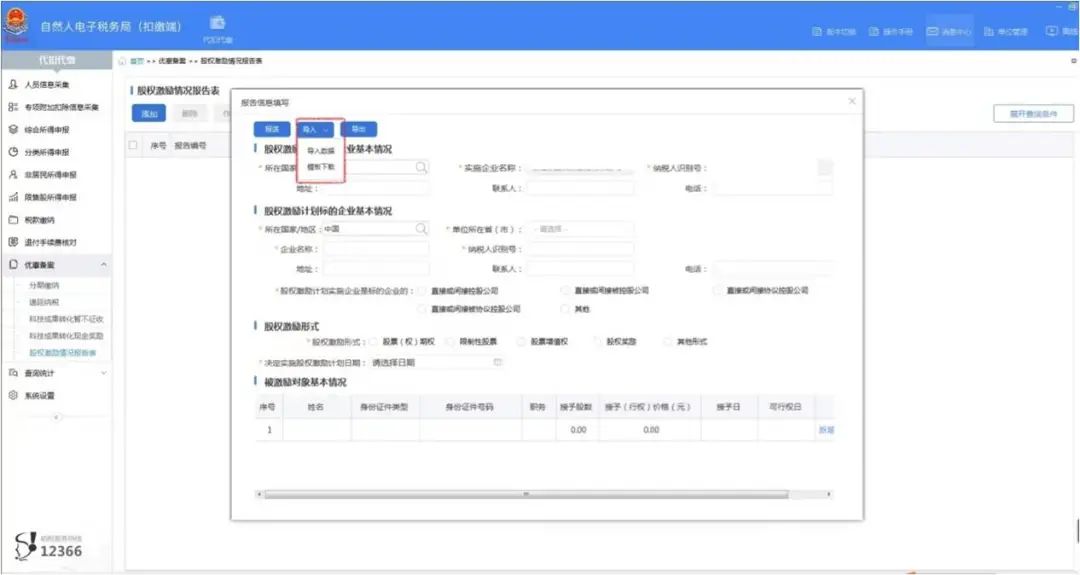Click the search magnifier in the 中国 country field
The width and height of the screenshot is (1080, 575).
coord(421,229)
